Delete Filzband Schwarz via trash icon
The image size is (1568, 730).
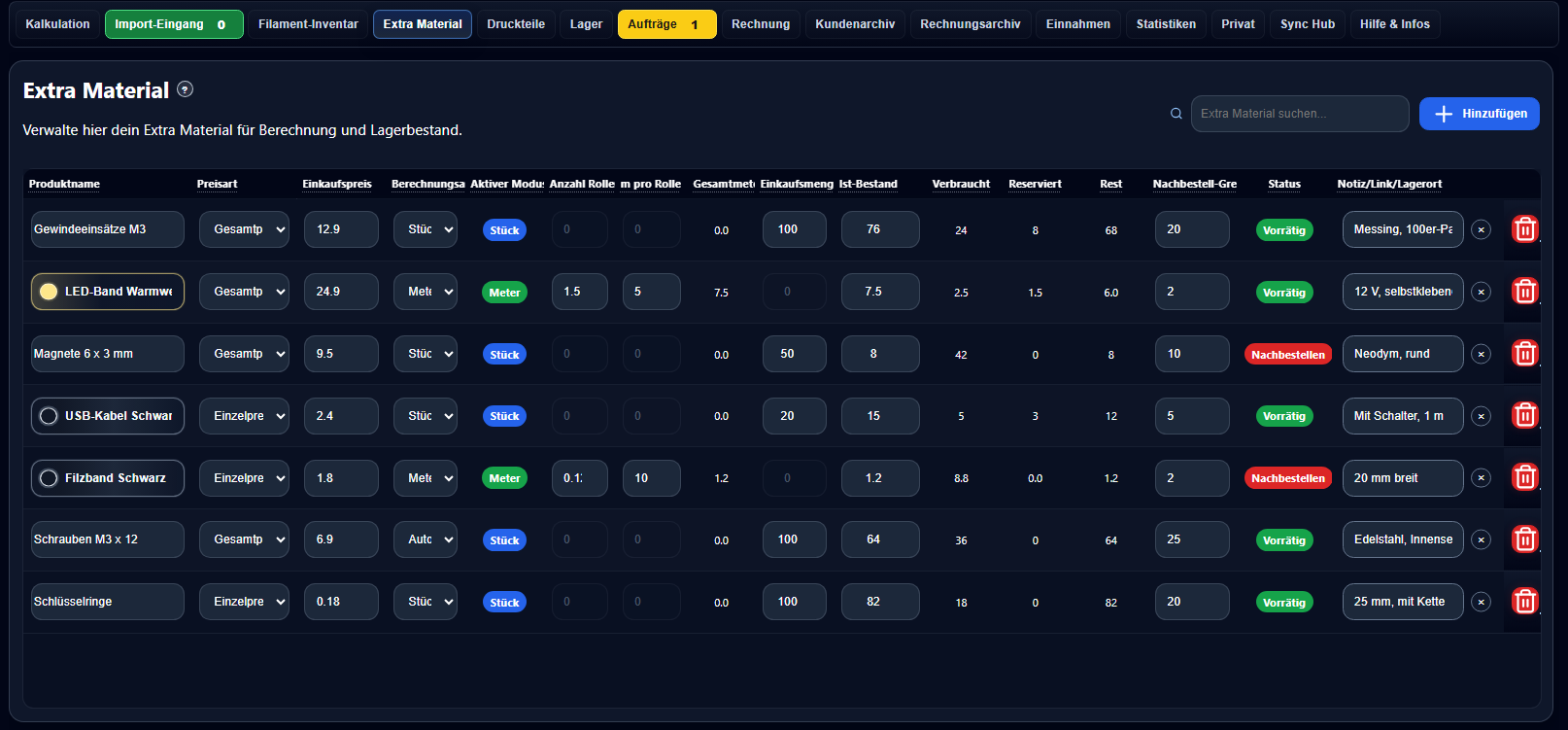(1524, 477)
